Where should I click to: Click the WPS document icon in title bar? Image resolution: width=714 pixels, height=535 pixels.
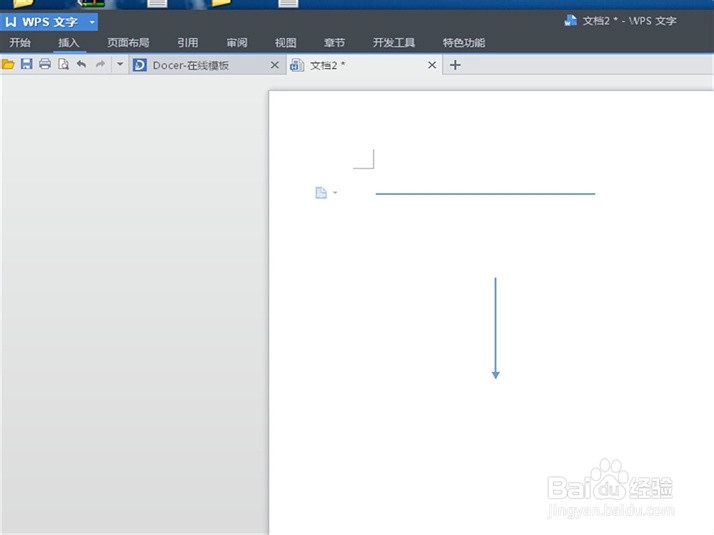click(570, 20)
